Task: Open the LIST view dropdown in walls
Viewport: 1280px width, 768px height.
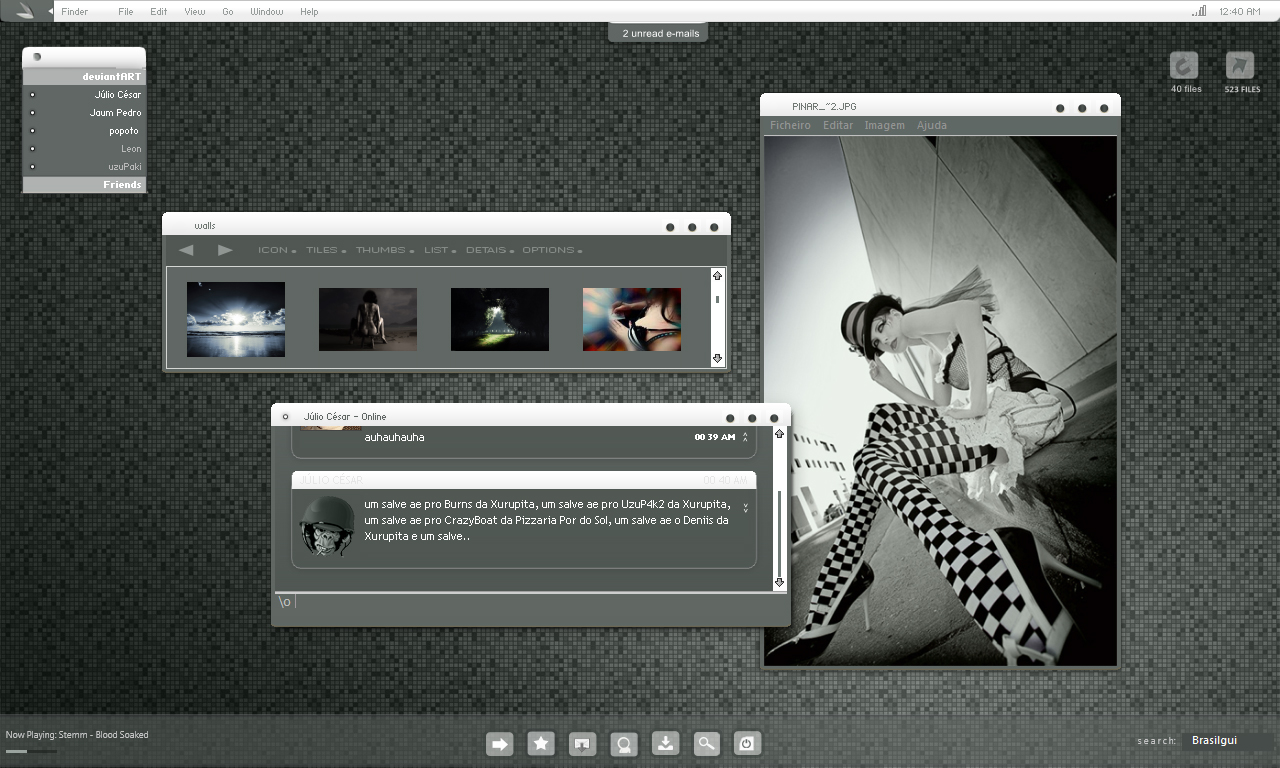Action: tap(440, 250)
